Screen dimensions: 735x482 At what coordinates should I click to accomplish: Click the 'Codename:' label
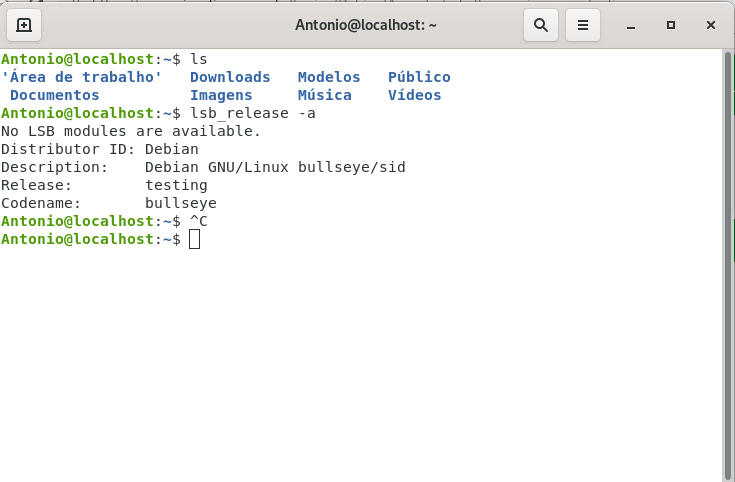coord(41,203)
